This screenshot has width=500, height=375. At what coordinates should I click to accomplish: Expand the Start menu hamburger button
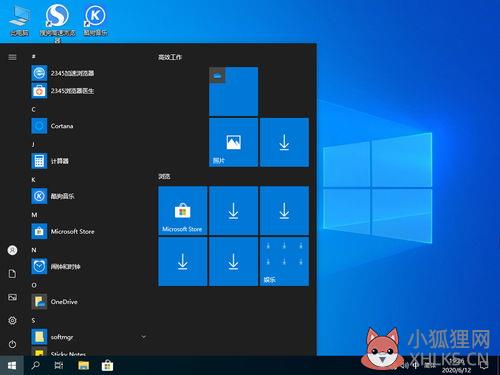click(12, 57)
